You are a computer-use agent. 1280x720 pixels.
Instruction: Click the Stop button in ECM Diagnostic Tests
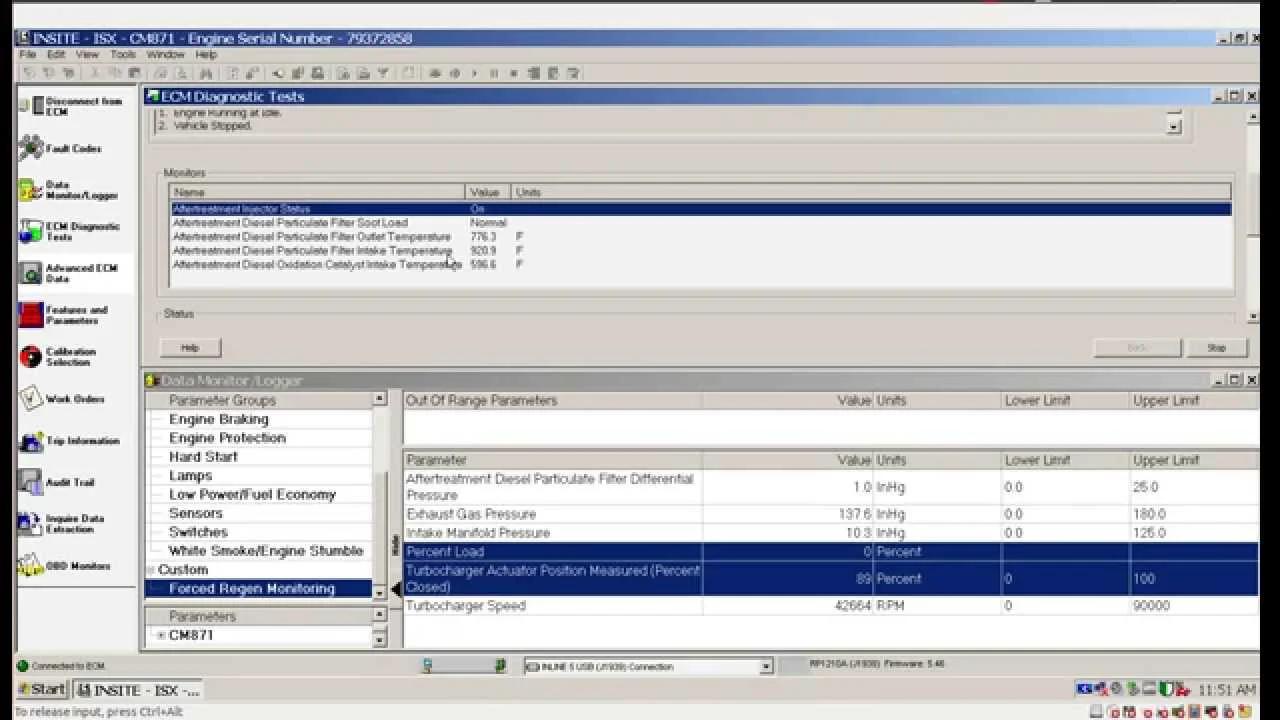pyautogui.click(x=1216, y=347)
